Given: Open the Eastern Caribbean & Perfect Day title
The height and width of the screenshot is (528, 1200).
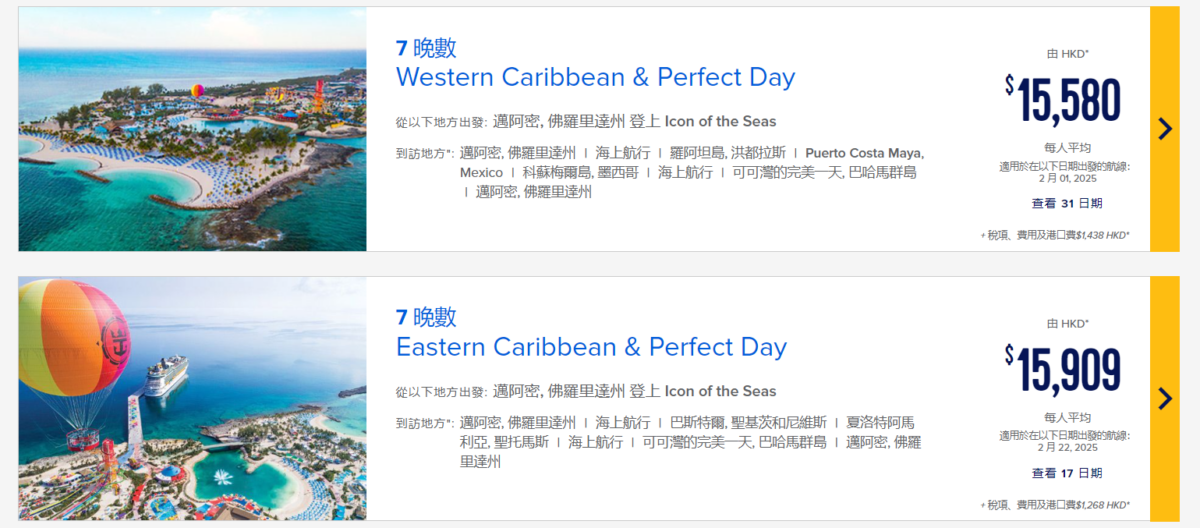Looking at the screenshot, I should tap(591, 347).
